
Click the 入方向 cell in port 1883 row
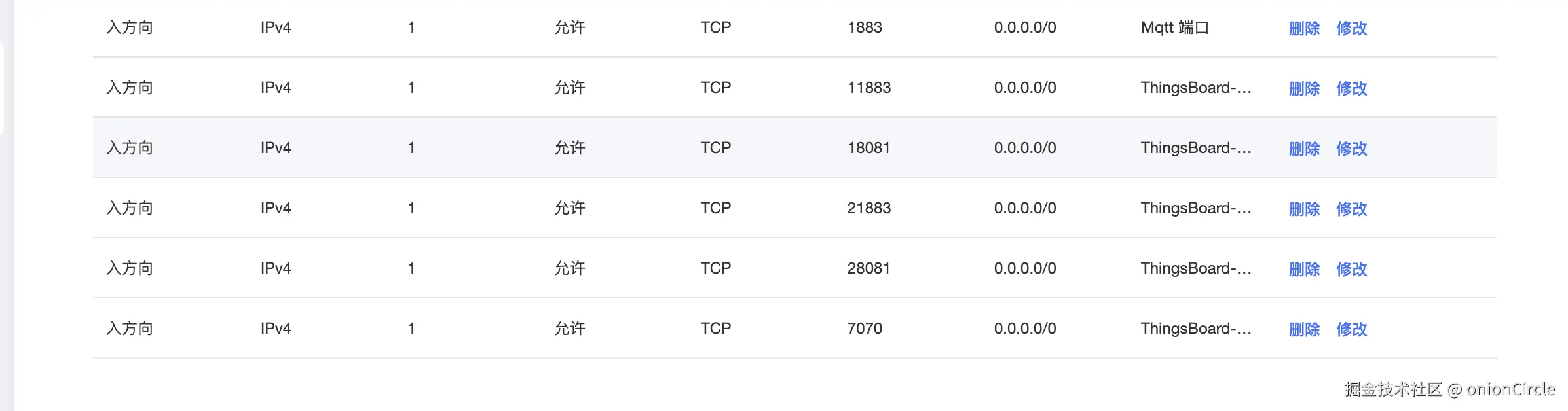[130, 27]
